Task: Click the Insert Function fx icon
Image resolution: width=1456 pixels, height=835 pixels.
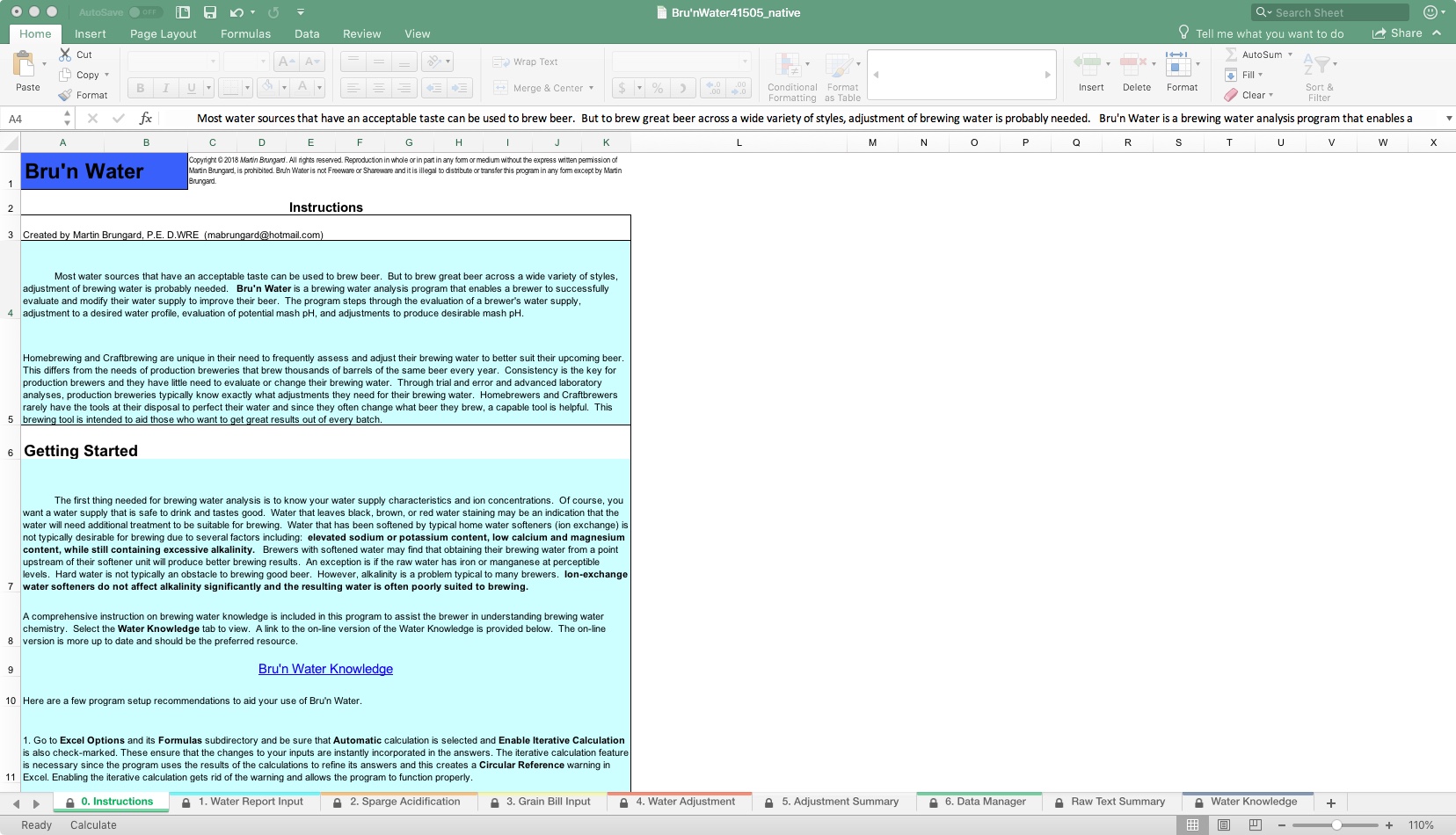Action: (x=146, y=119)
